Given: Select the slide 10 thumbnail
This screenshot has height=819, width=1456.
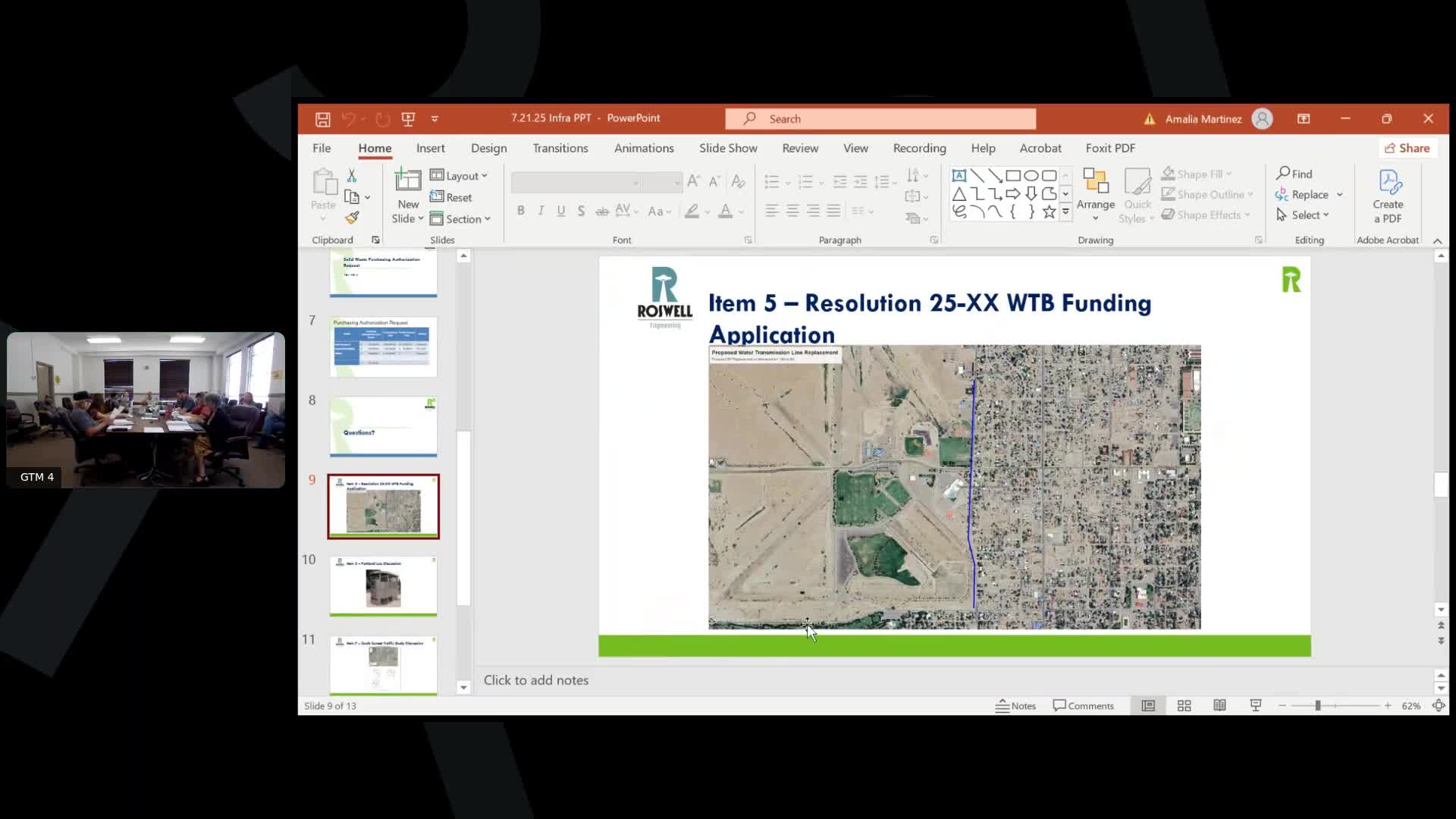Looking at the screenshot, I should pyautogui.click(x=383, y=586).
